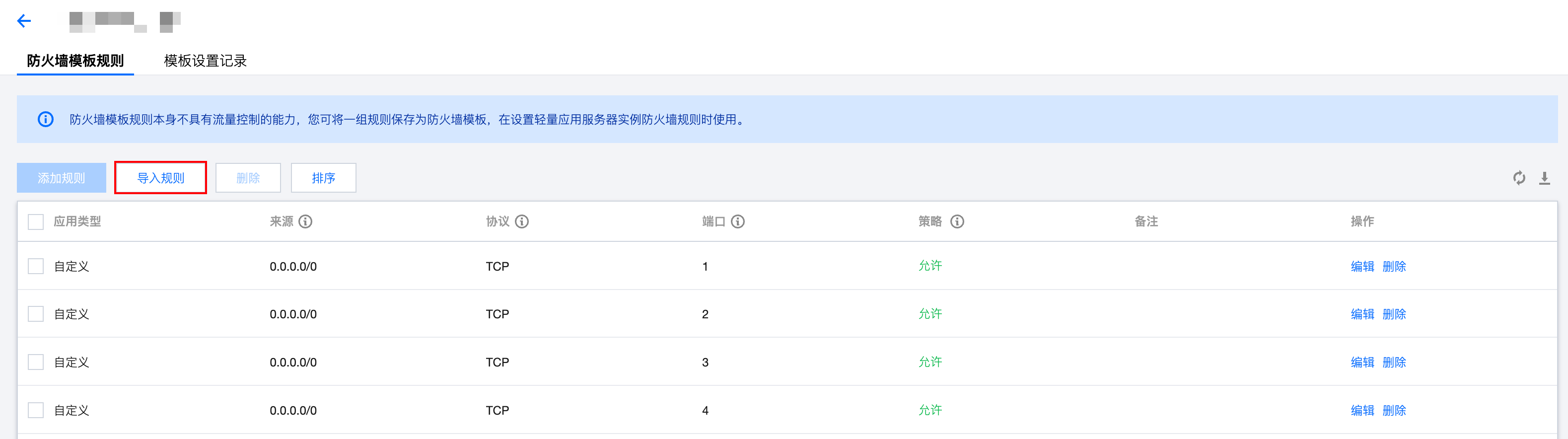This screenshot has height=439, width=1568.
Task: Click the info icon next to 协议
Action: [x=522, y=221]
